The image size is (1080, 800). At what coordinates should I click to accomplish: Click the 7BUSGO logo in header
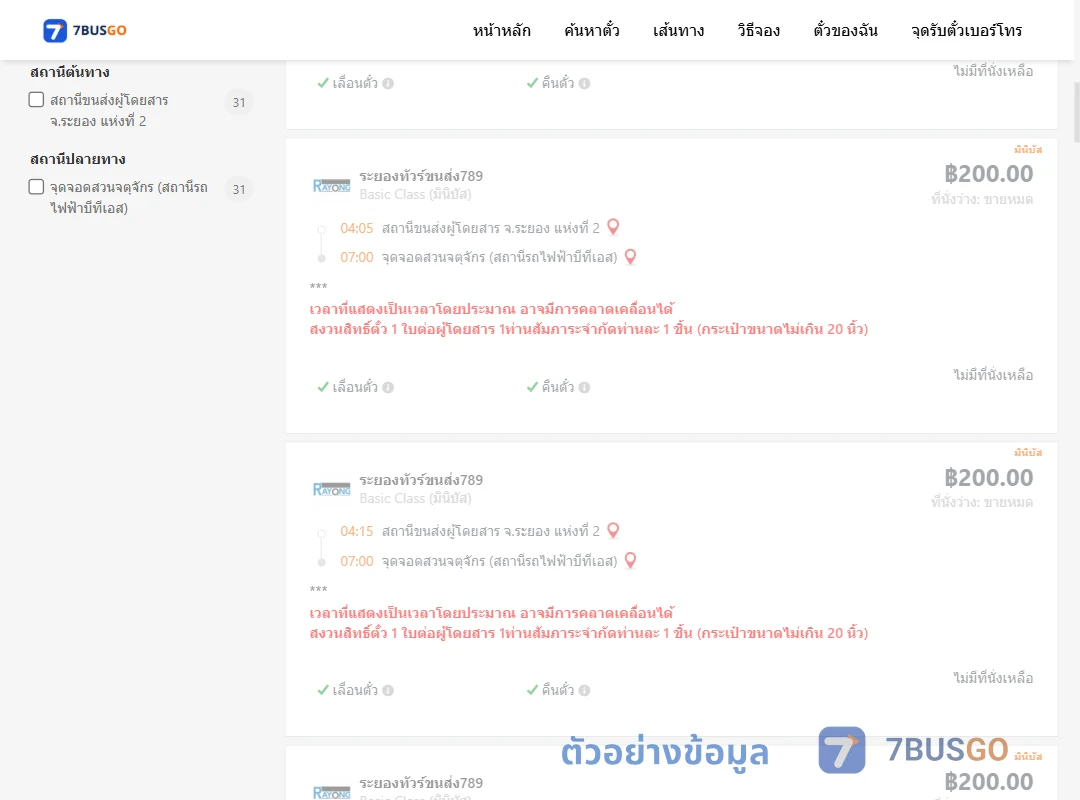pos(85,30)
